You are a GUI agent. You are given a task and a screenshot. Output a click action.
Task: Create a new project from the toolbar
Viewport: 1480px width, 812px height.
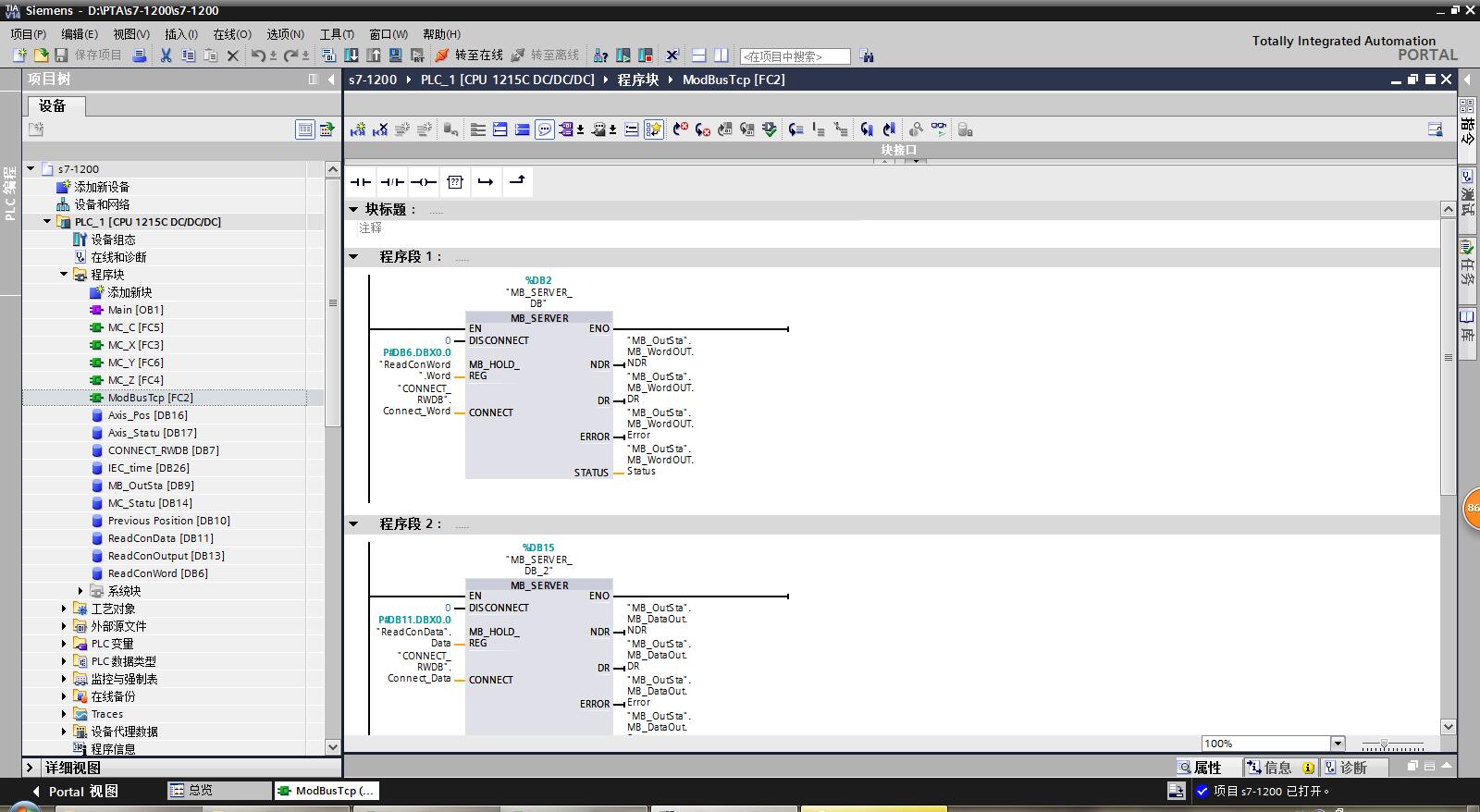(x=18, y=55)
